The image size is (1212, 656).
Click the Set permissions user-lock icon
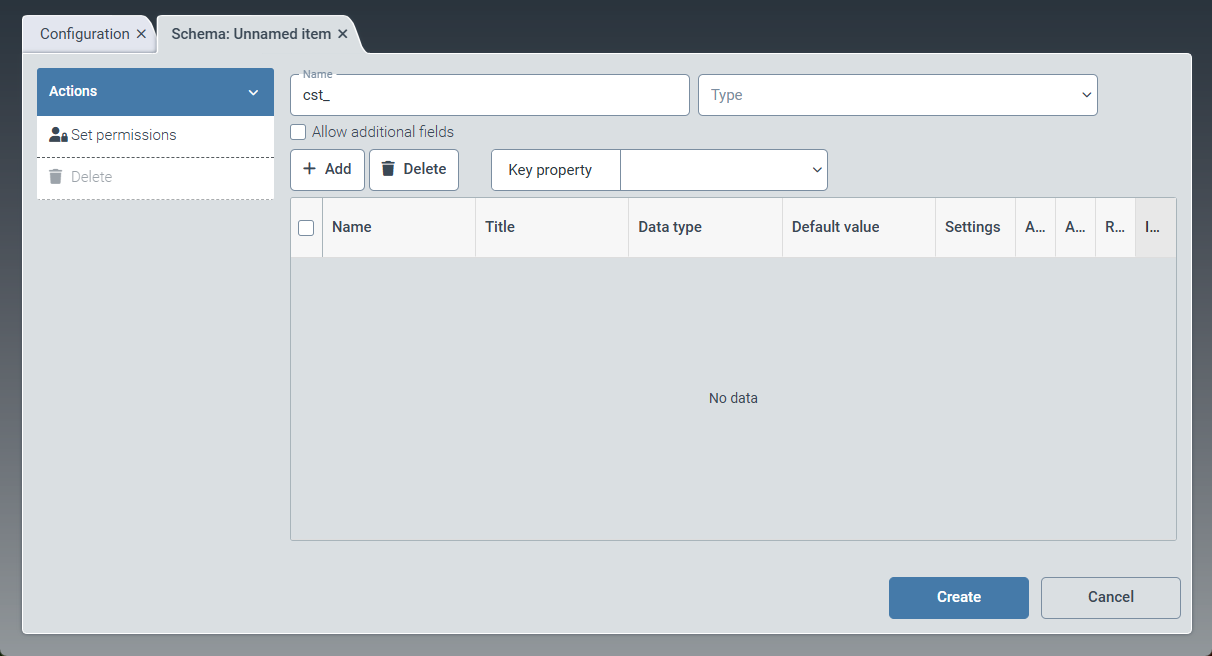58,135
